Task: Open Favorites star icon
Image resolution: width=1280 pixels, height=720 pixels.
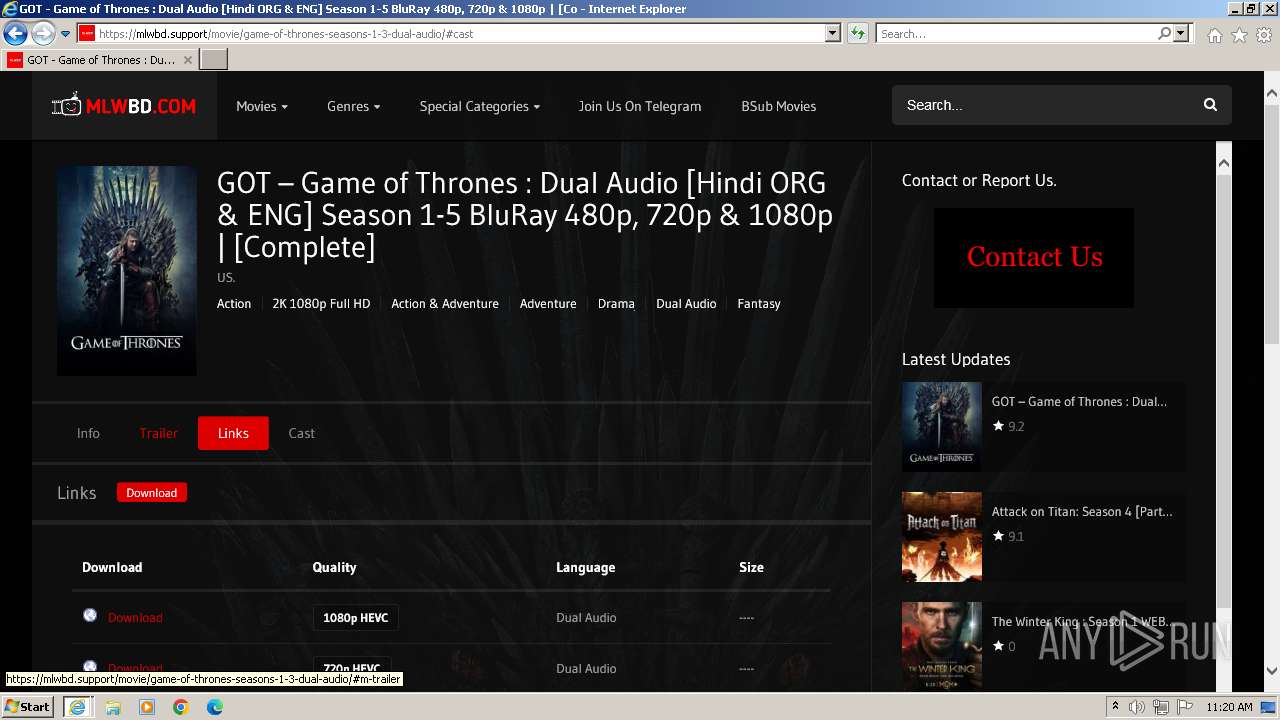Action: [x=1239, y=35]
